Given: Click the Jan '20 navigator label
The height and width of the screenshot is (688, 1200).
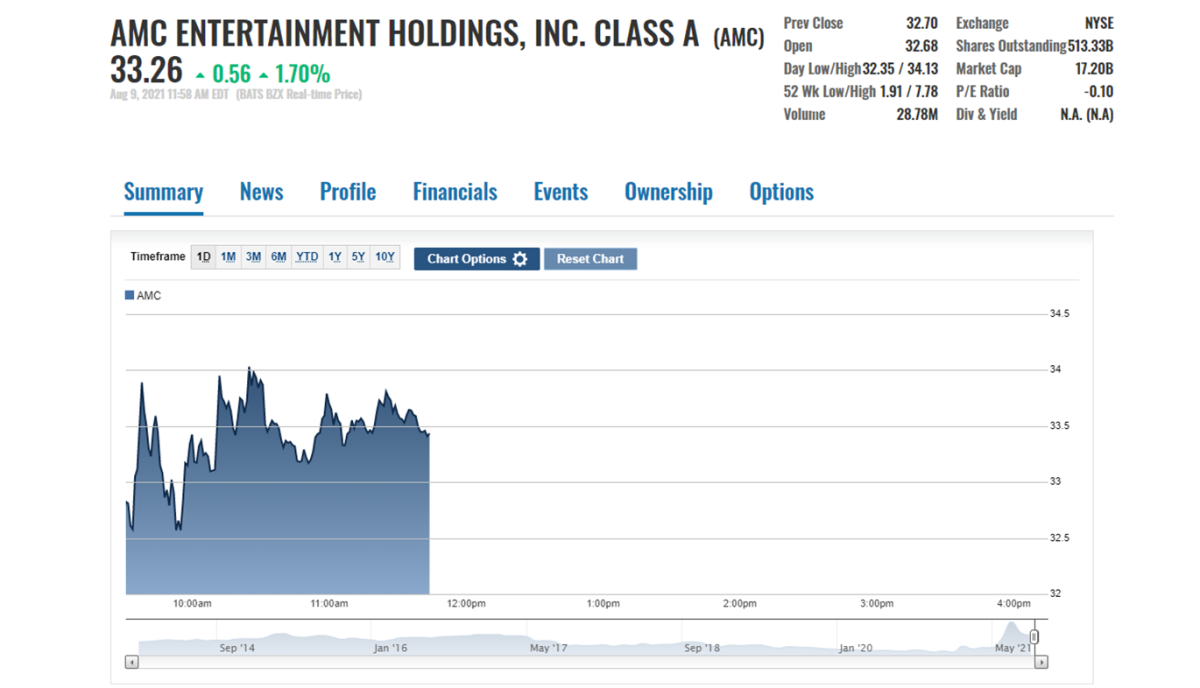Looking at the screenshot, I should click(856, 649).
